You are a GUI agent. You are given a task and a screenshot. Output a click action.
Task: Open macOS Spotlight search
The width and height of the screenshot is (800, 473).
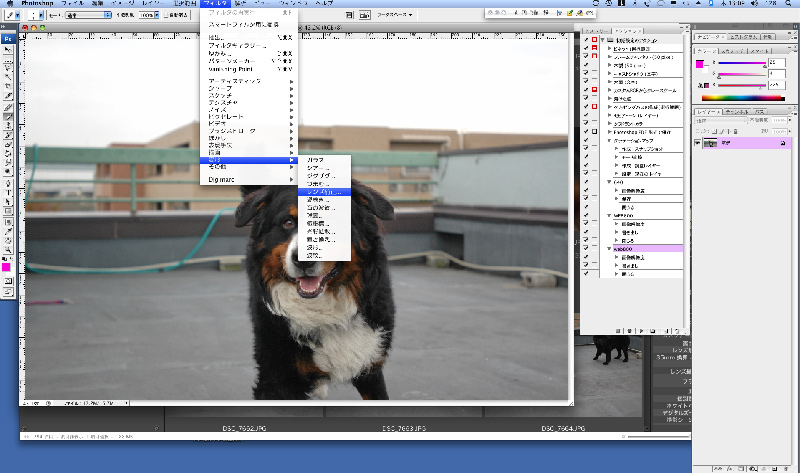coord(789,3)
